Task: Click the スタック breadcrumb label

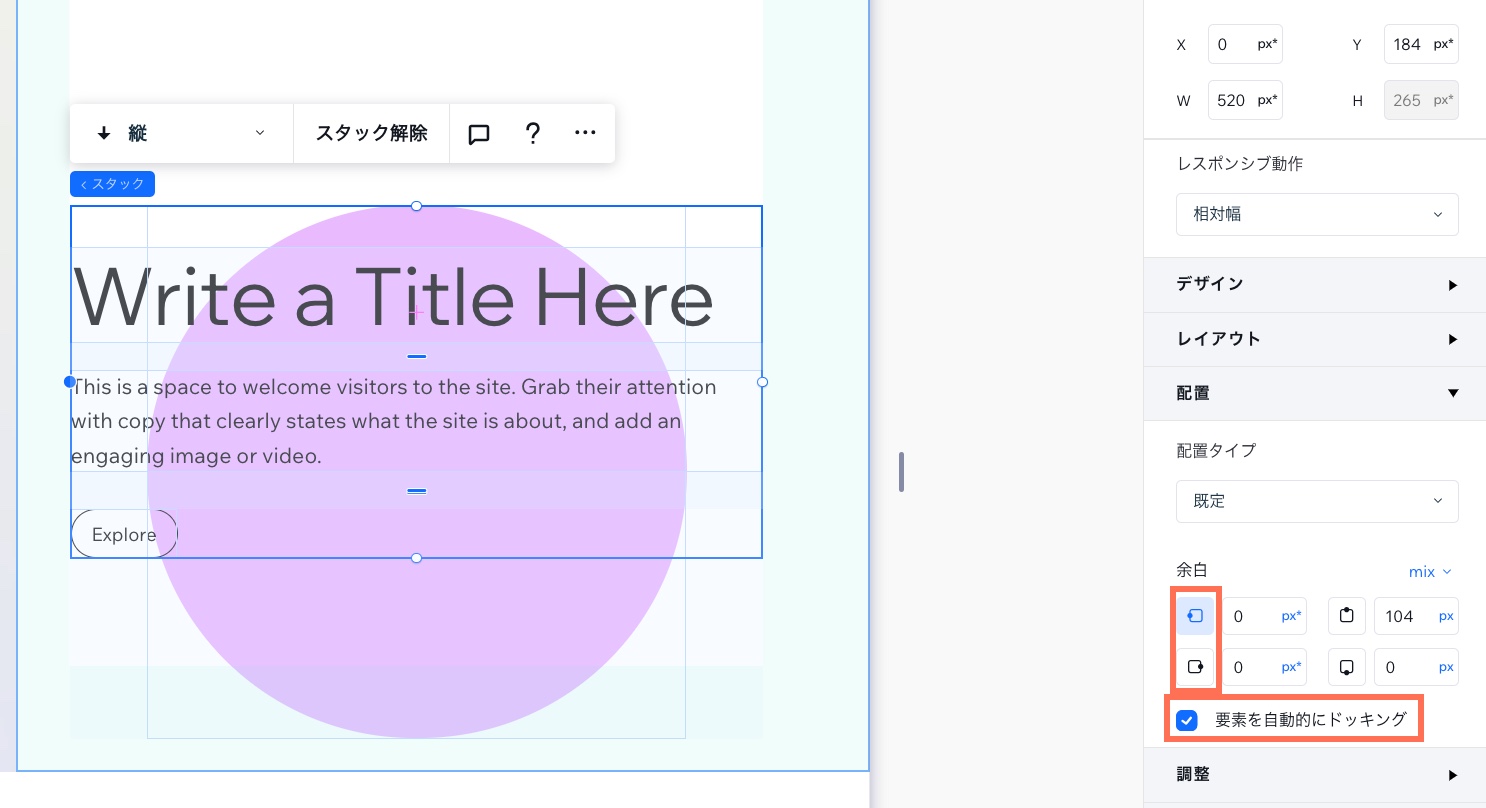Action: tap(112, 184)
